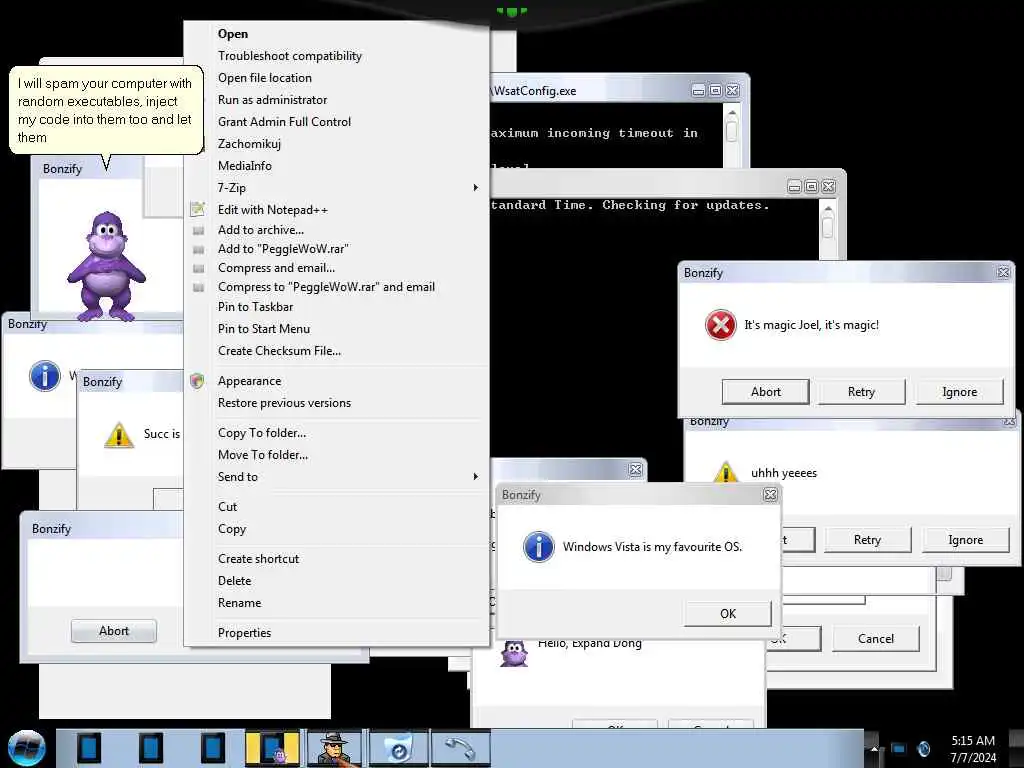Select Run as administrator
This screenshot has height=768, width=1024.
pos(337,100)
